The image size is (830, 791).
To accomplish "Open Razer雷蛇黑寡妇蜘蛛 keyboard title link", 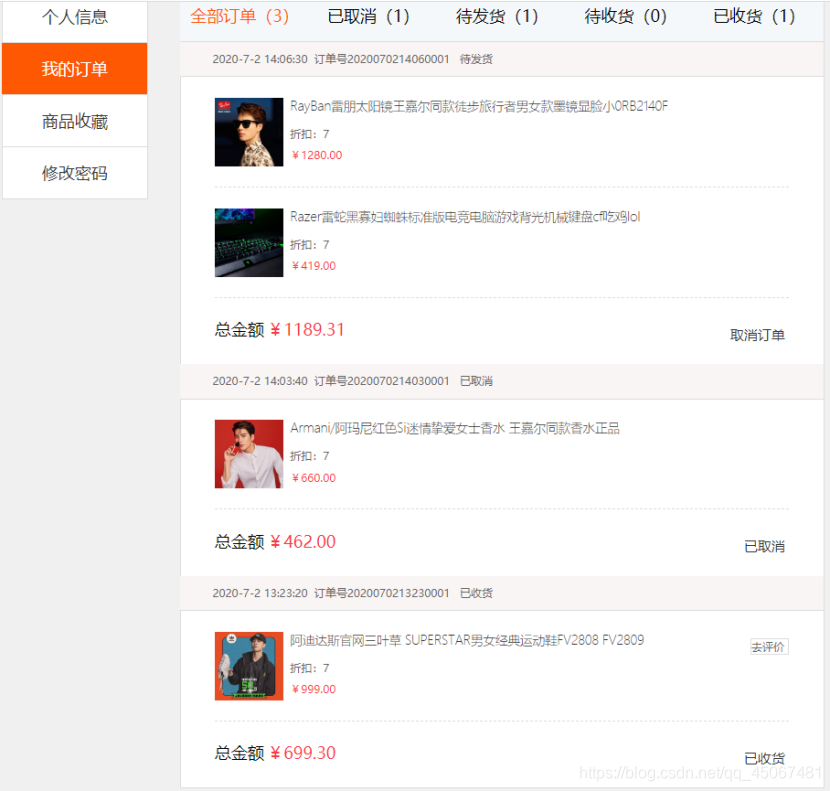I will tap(465, 217).
